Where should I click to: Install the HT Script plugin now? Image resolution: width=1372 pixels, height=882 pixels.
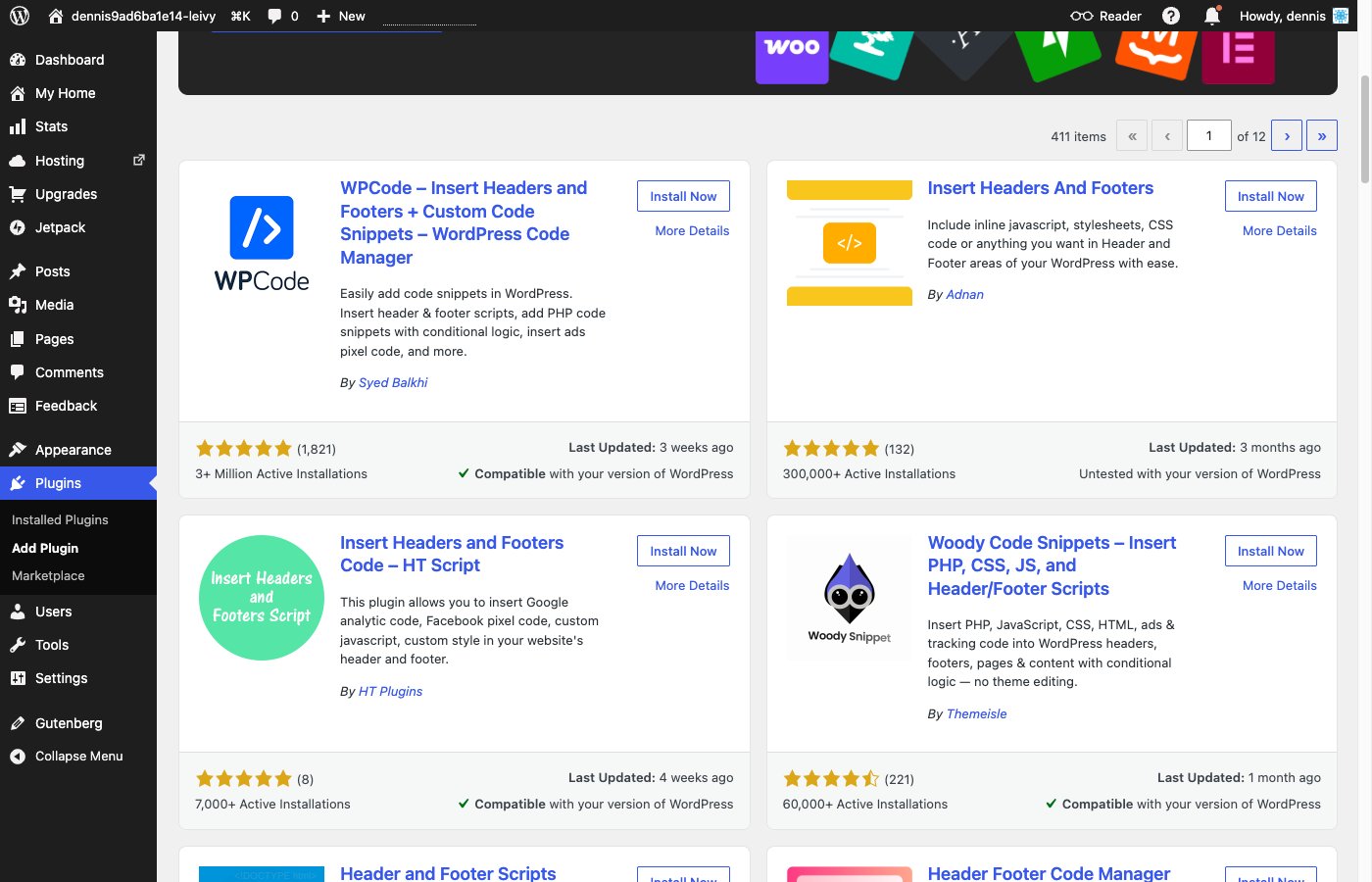click(683, 551)
